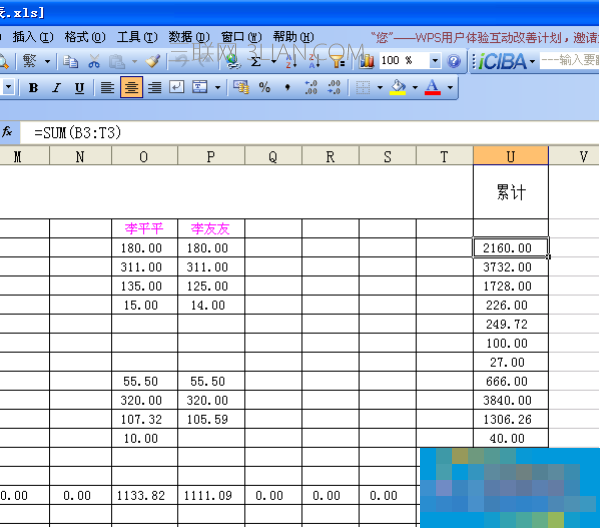Viewport: 600px width, 528px height.
Task: Click the formula bar showing =SUM(B3:T3)
Action: tap(309, 133)
